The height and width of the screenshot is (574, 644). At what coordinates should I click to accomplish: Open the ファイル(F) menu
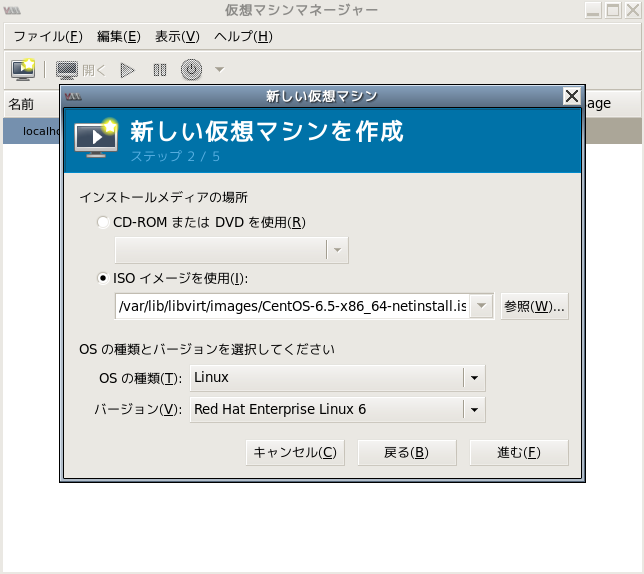[48, 37]
